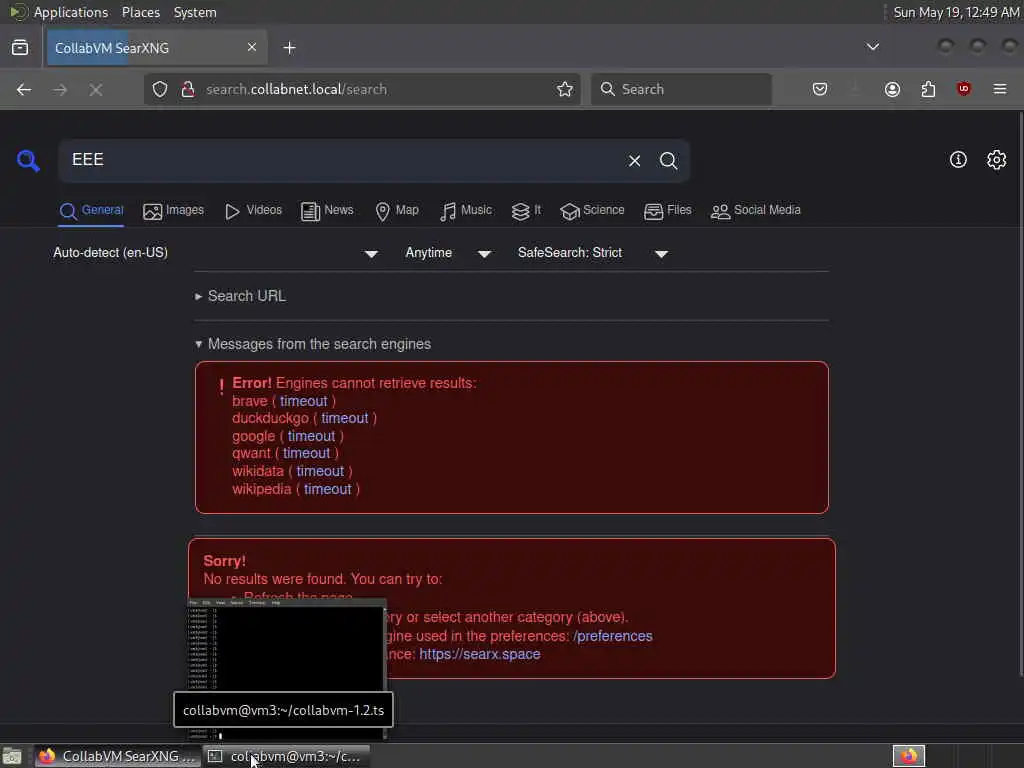
Task: Click the Firefox workspace switcher icon
Action: (x=909, y=756)
